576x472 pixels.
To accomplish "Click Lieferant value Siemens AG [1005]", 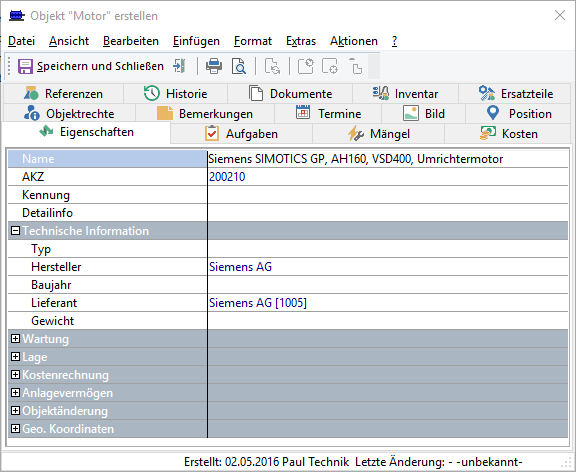I will click(x=258, y=303).
